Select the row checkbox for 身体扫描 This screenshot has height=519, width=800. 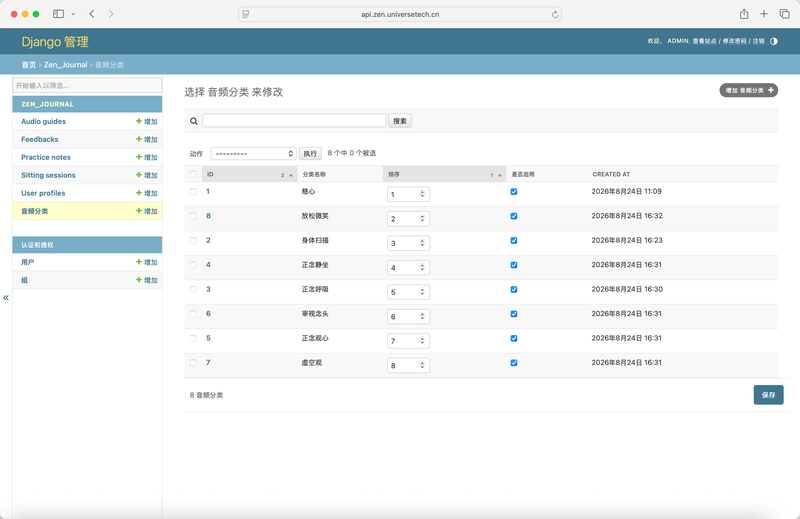(x=193, y=240)
